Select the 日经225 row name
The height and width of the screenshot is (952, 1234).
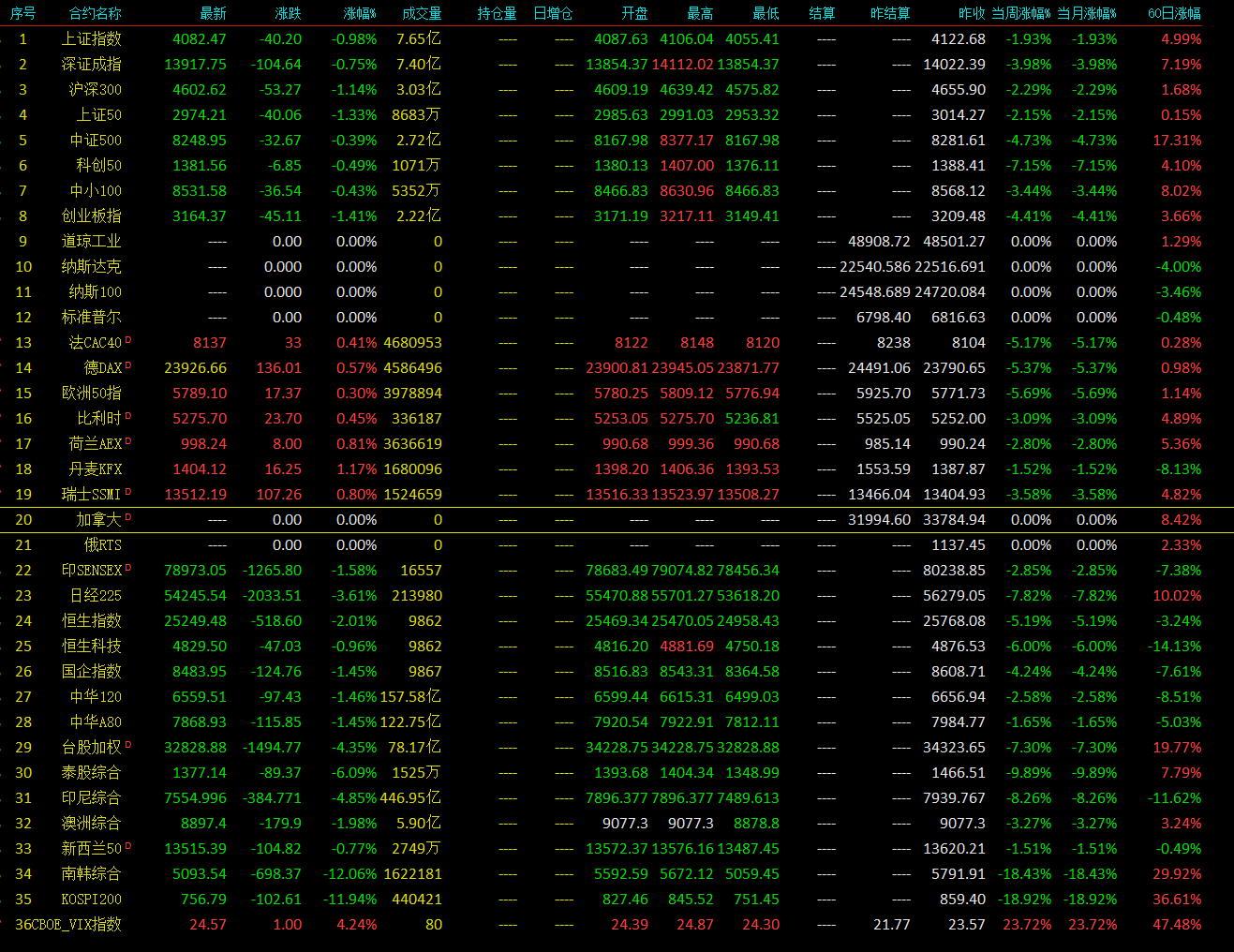point(96,596)
